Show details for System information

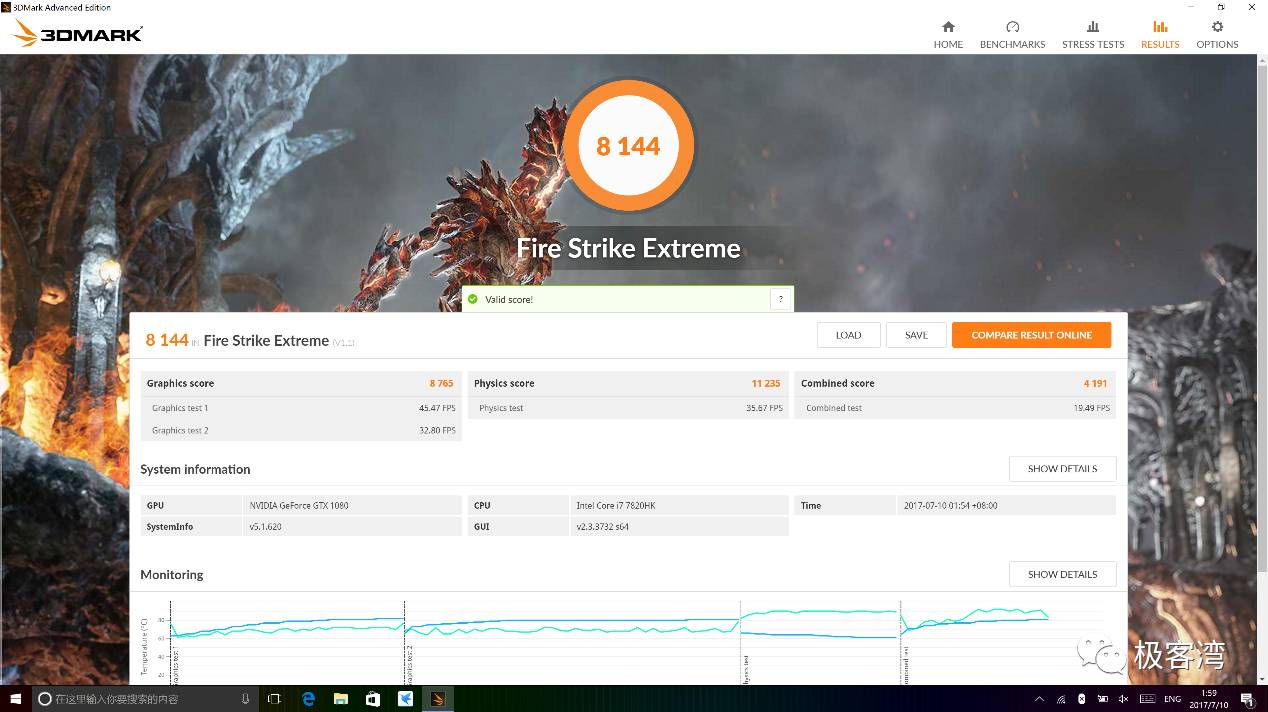click(x=1062, y=468)
